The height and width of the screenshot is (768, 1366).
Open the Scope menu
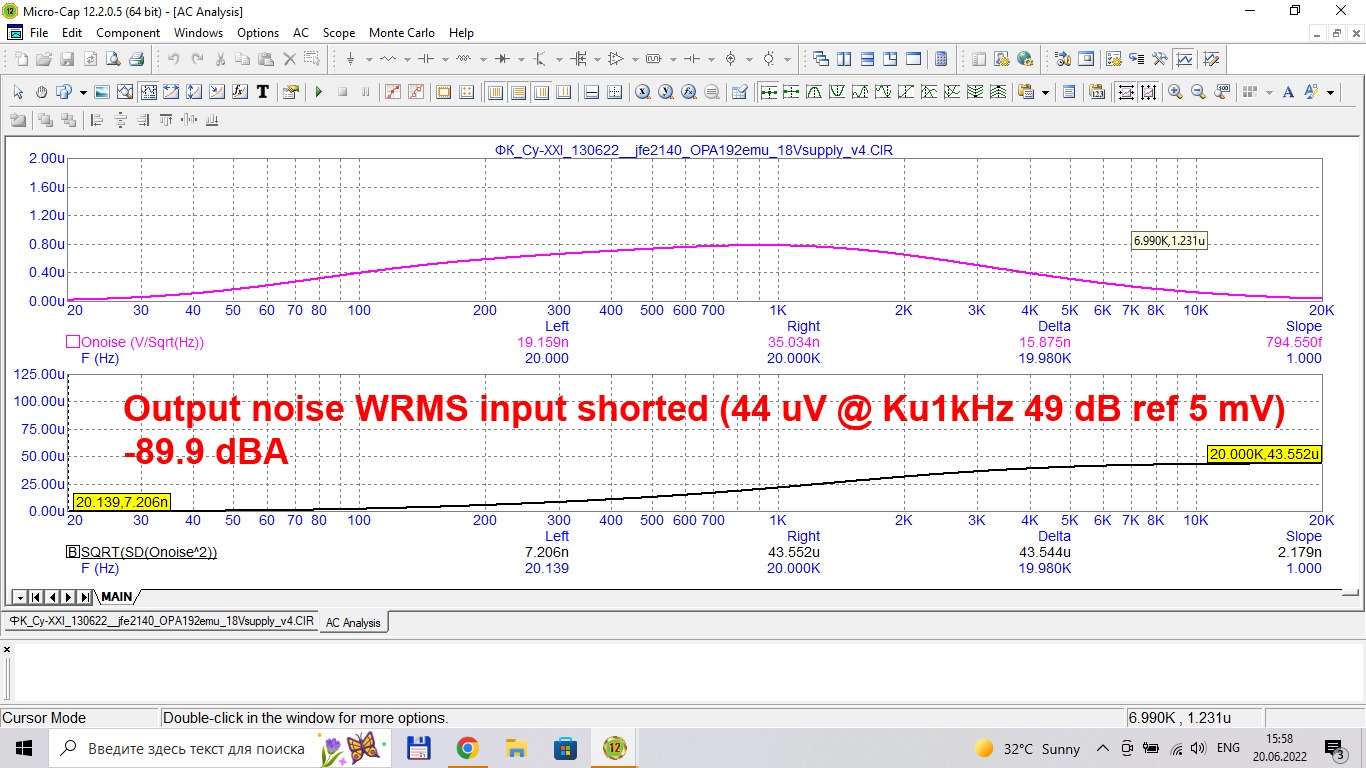pyautogui.click(x=339, y=32)
